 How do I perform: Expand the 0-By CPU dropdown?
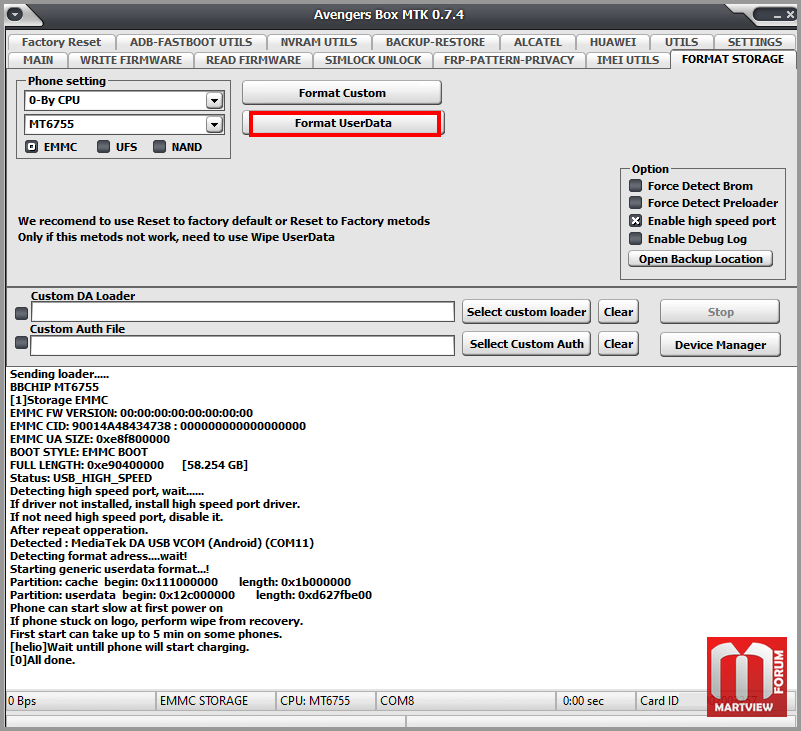coord(215,101)
